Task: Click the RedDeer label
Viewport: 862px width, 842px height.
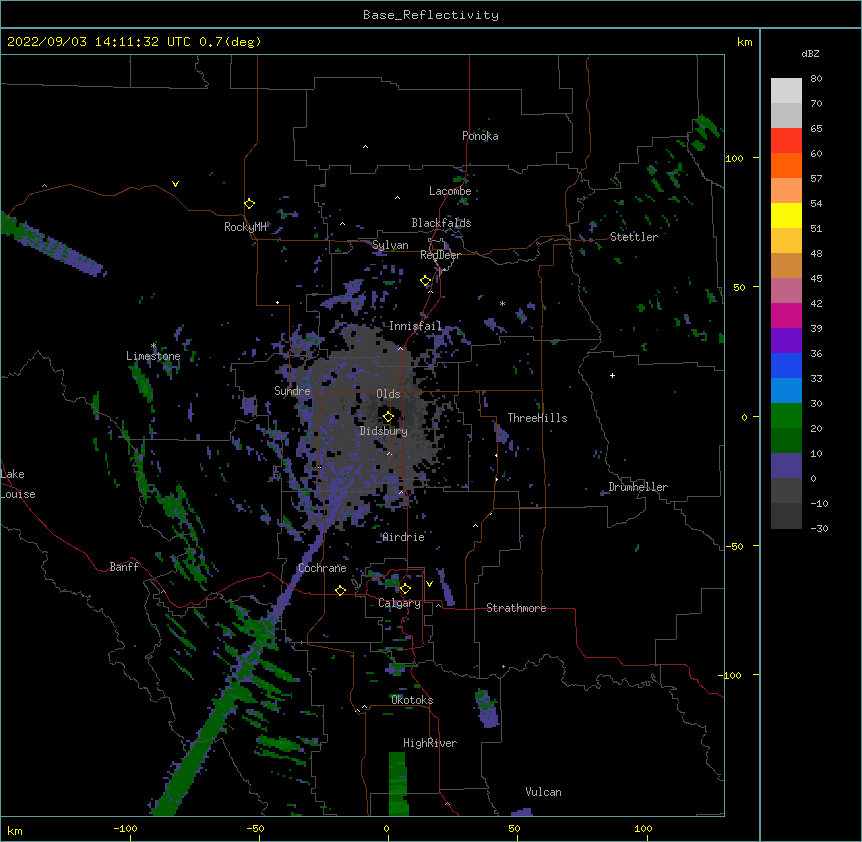Action: pos(440,255)
